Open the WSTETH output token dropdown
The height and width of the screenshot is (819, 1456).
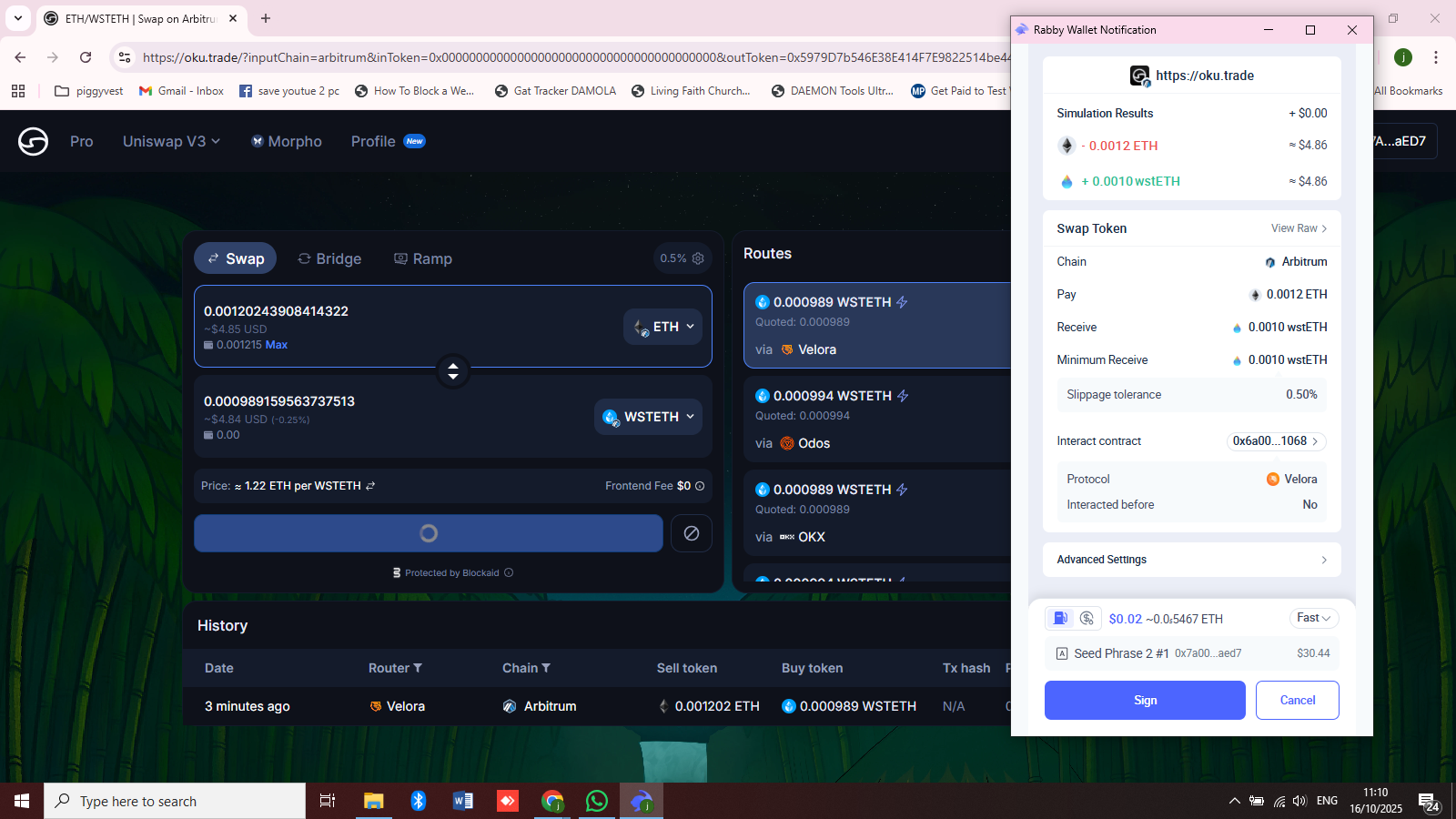tap(652, 417)
